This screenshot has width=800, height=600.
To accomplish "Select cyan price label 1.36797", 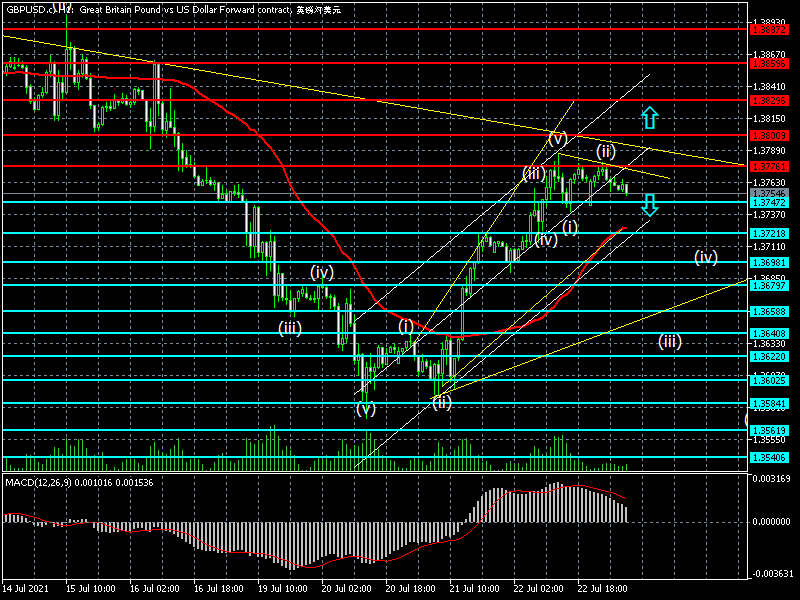I will click(769, 285).
